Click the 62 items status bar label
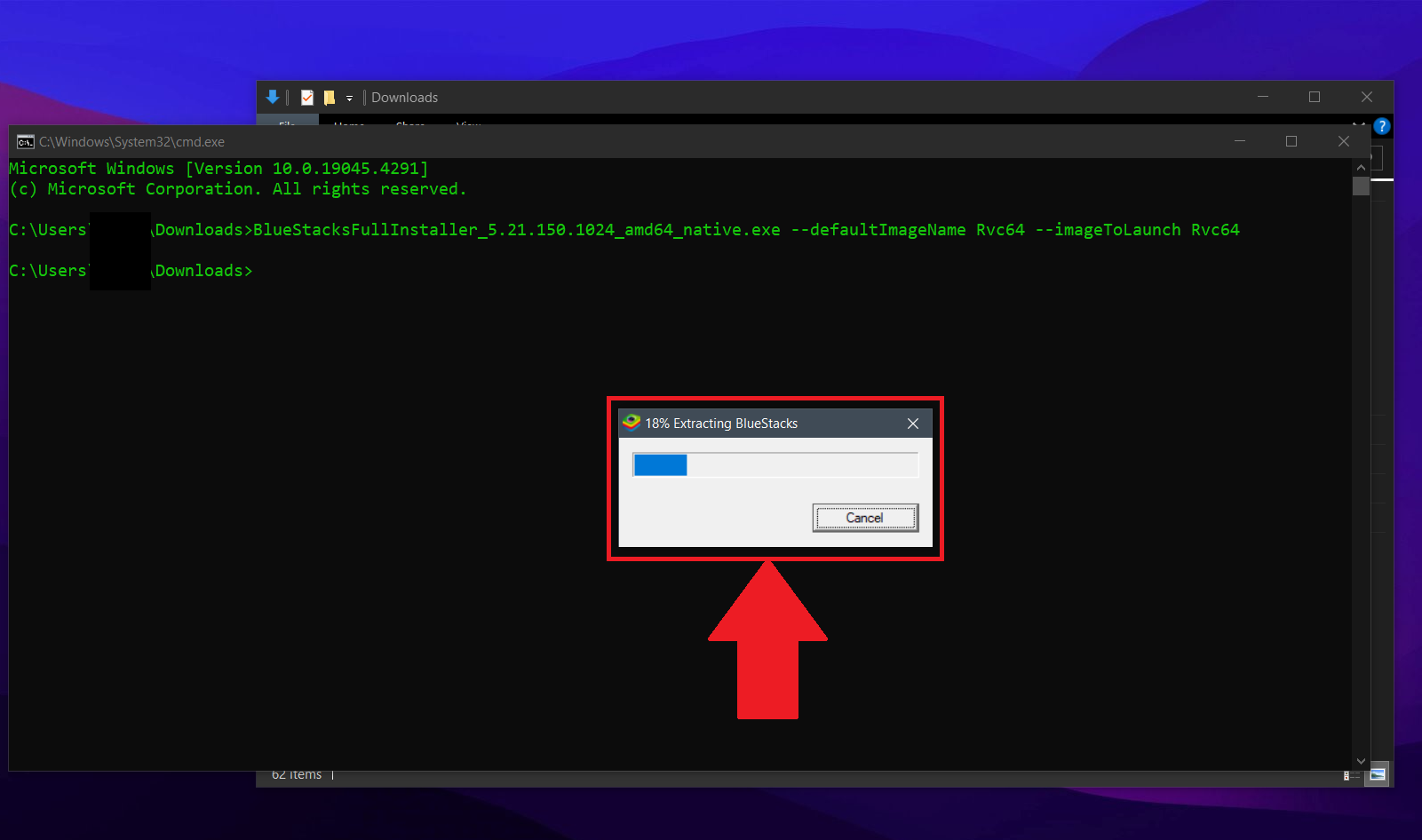Image resolution: width=1422 pixels, height=840 pixels. (296, 774)
